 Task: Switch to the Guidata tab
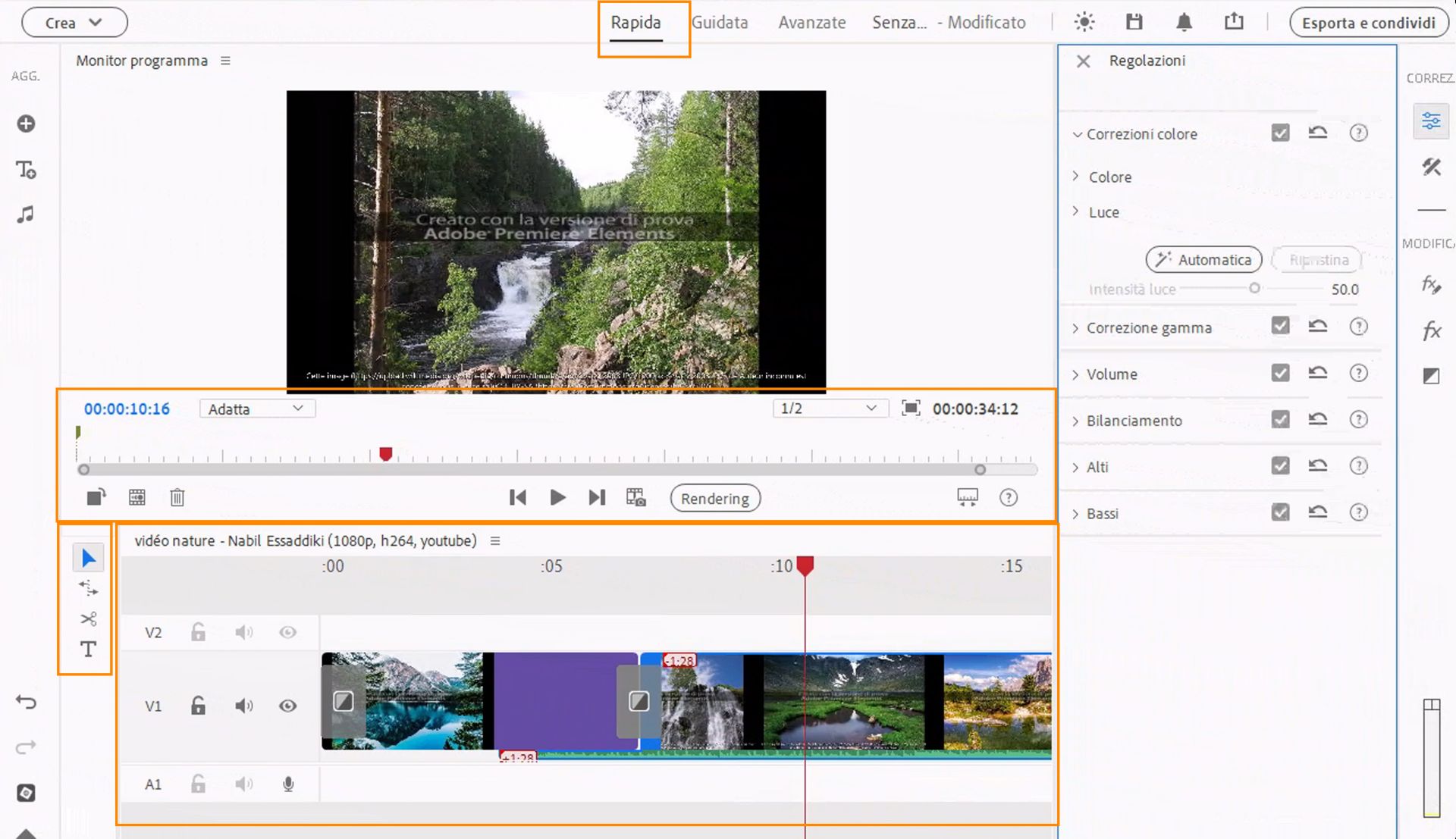coord(720,23)
